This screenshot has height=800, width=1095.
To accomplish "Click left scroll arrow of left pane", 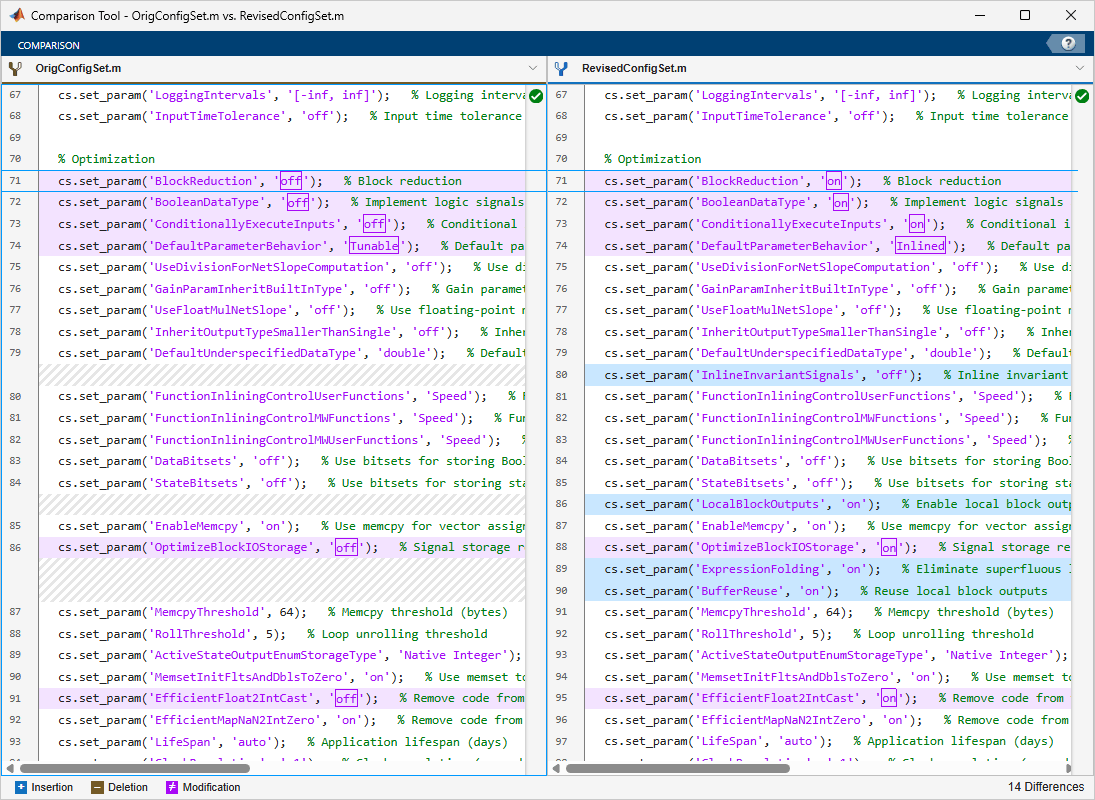I will (x=9, y=769).
